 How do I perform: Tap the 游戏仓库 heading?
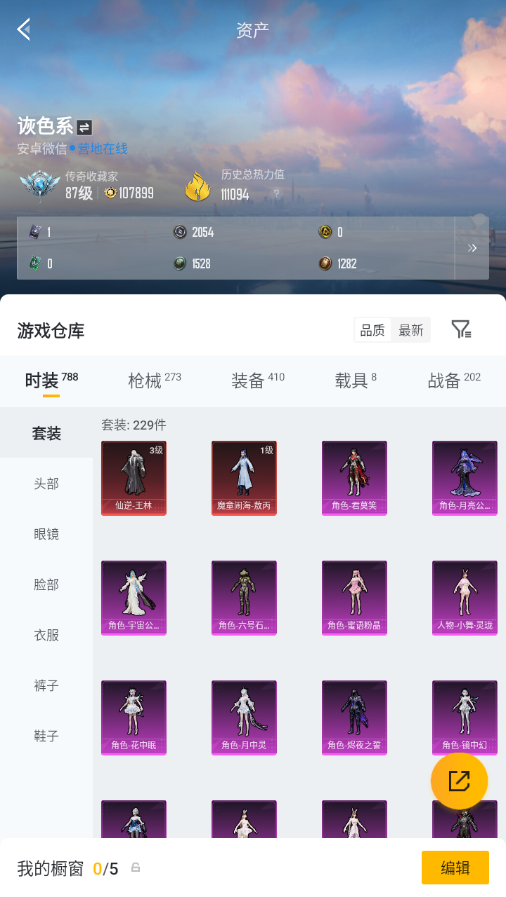click(x=51, y=330)
